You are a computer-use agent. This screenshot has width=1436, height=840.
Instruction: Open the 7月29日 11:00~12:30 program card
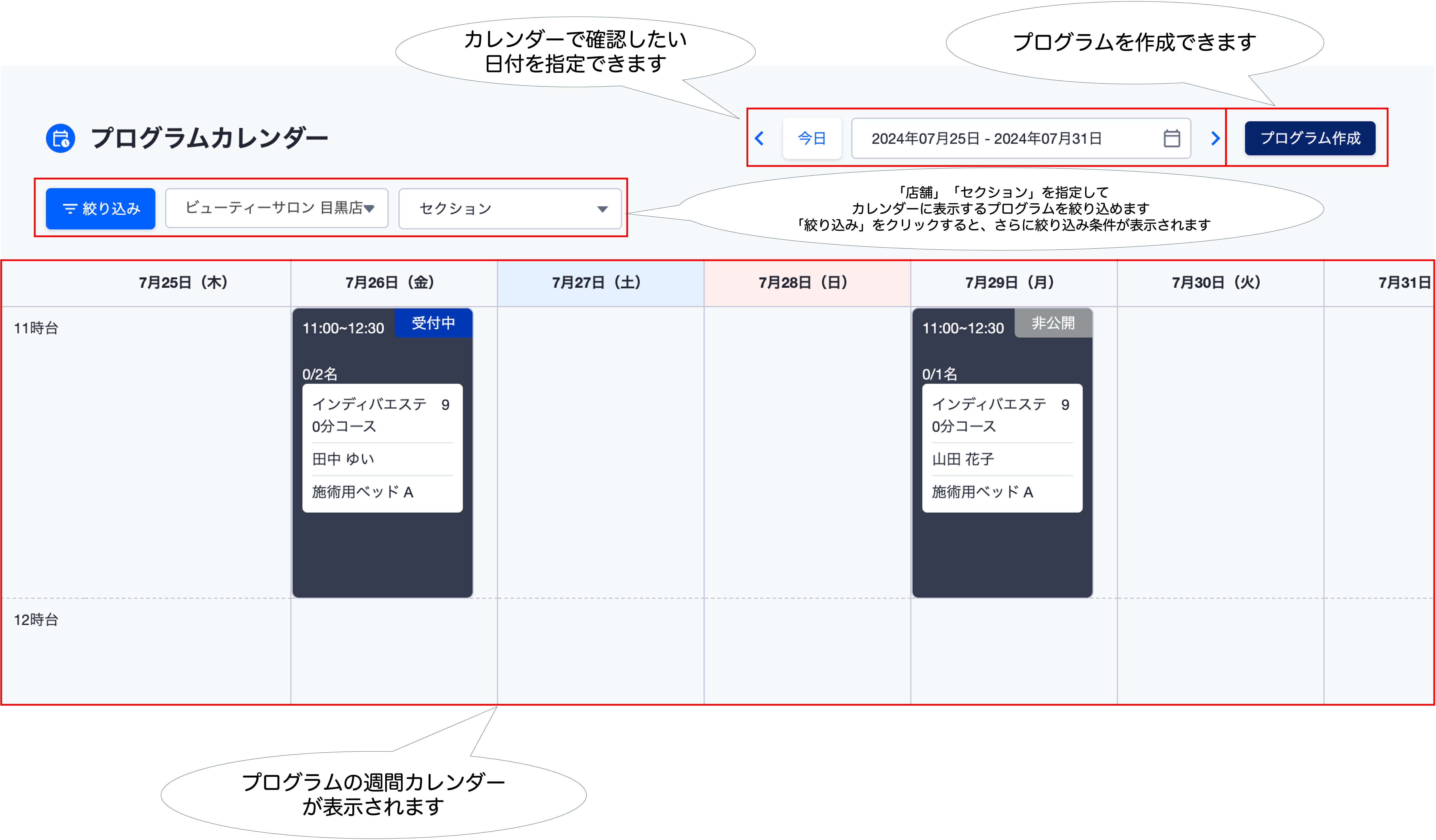1002,453
